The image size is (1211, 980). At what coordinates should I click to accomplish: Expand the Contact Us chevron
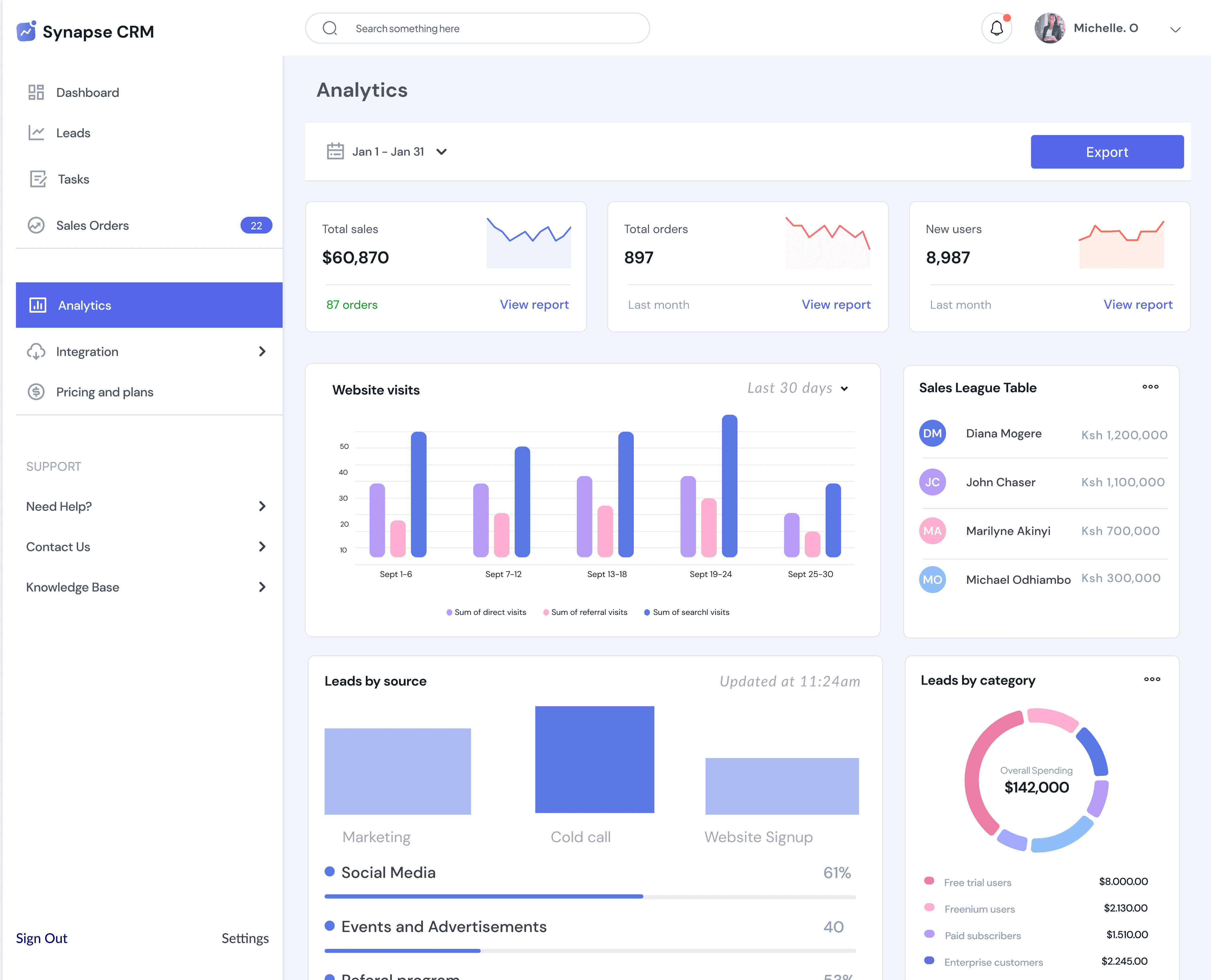point(262,546)
